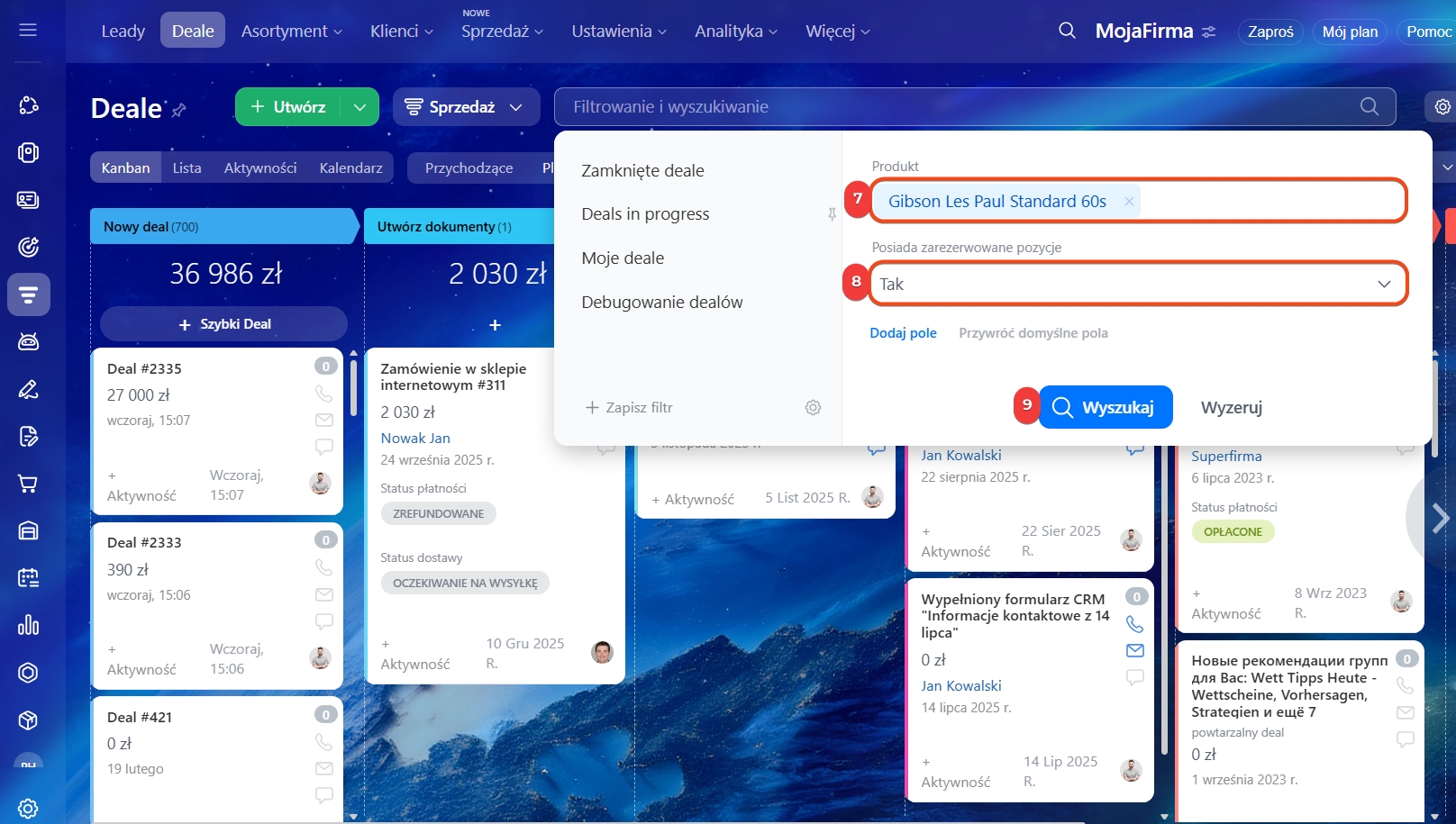The width and height of the screenshot is (1456, 824).
Task: Open the e-signature pen icon in the sidebar
Action: coord(28,389)
